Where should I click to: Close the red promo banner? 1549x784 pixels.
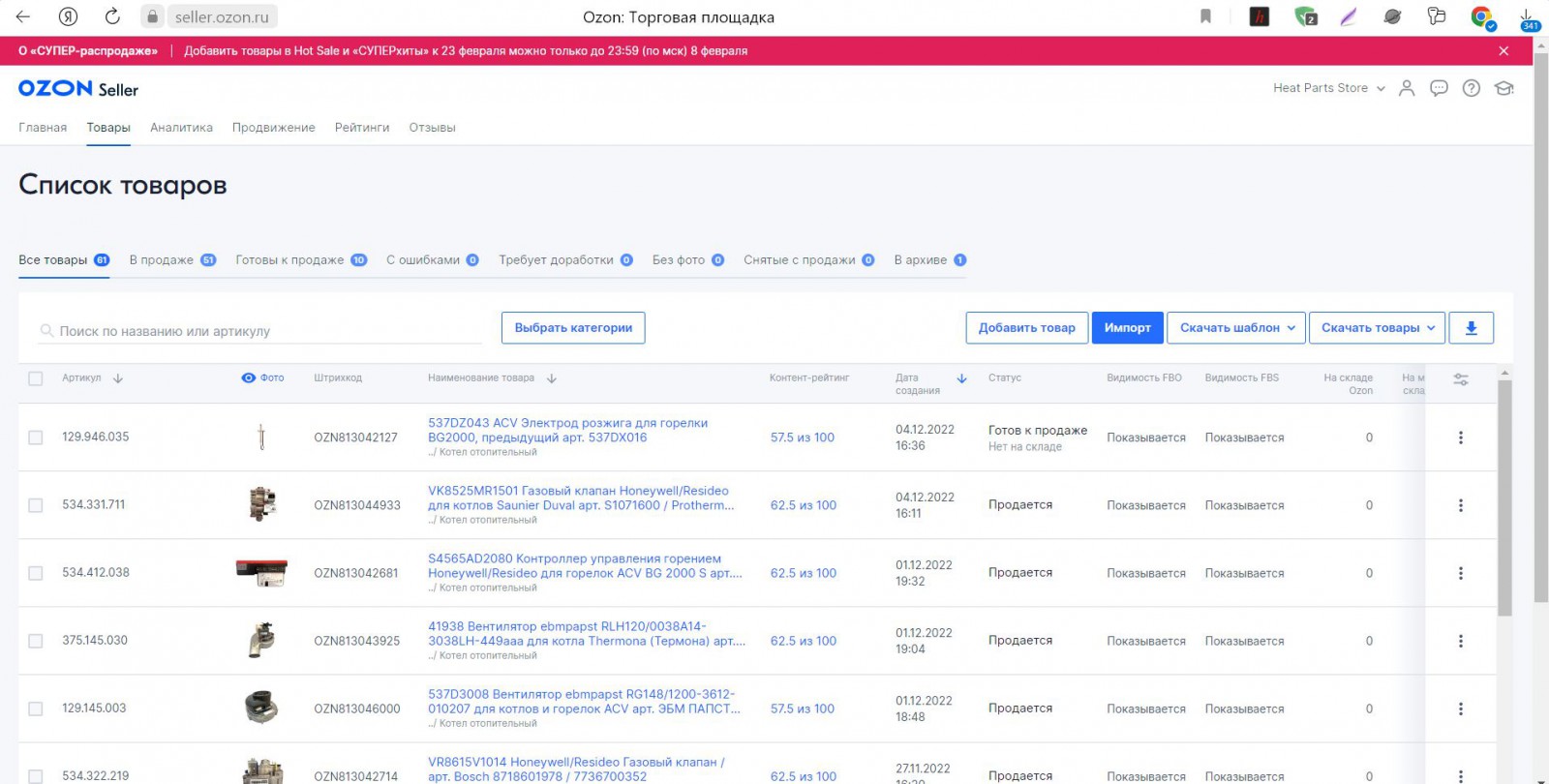click(1503, 50)
